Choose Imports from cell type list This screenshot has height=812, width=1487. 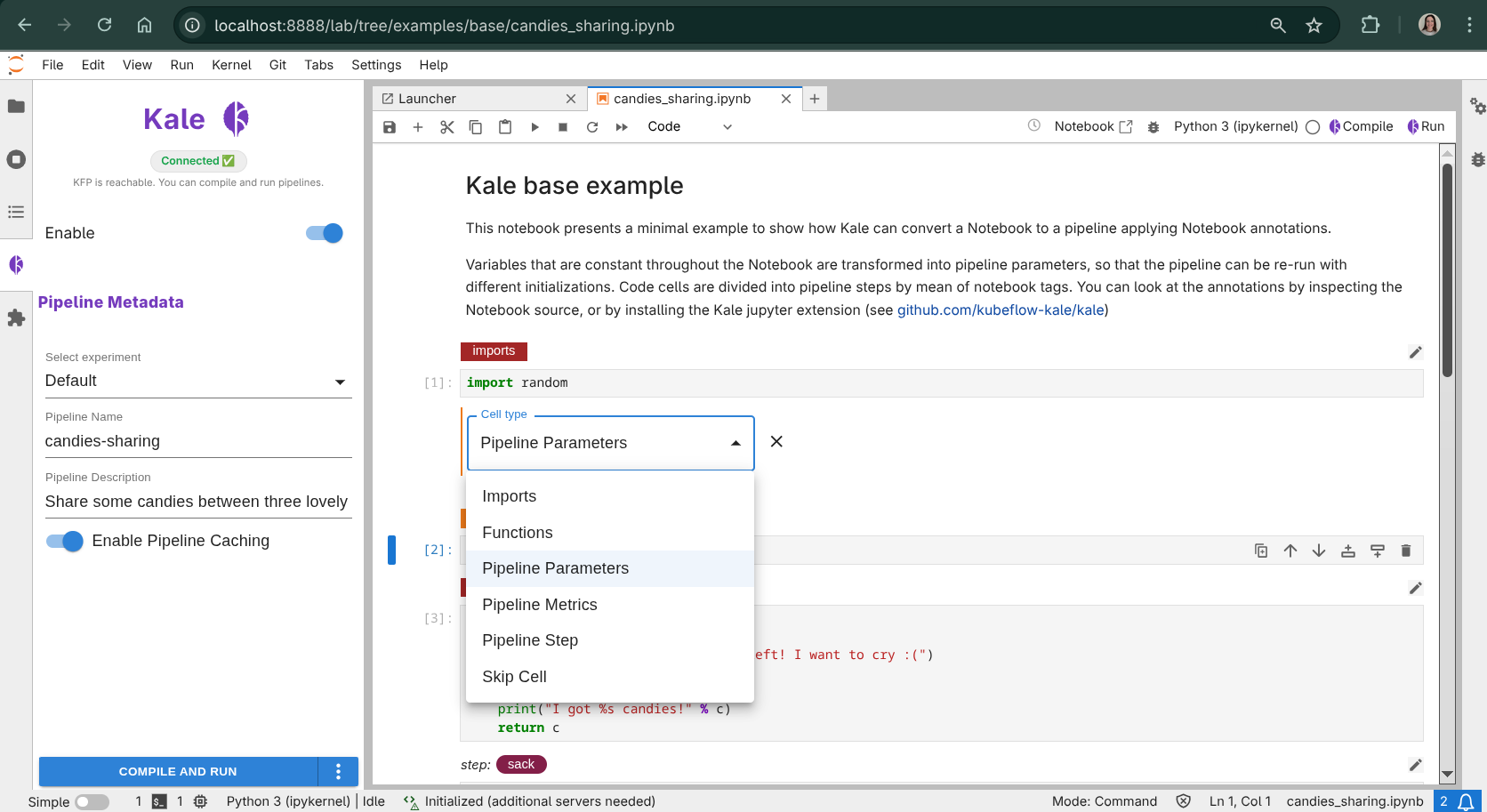pyautogui.click(x=610, y=496)
